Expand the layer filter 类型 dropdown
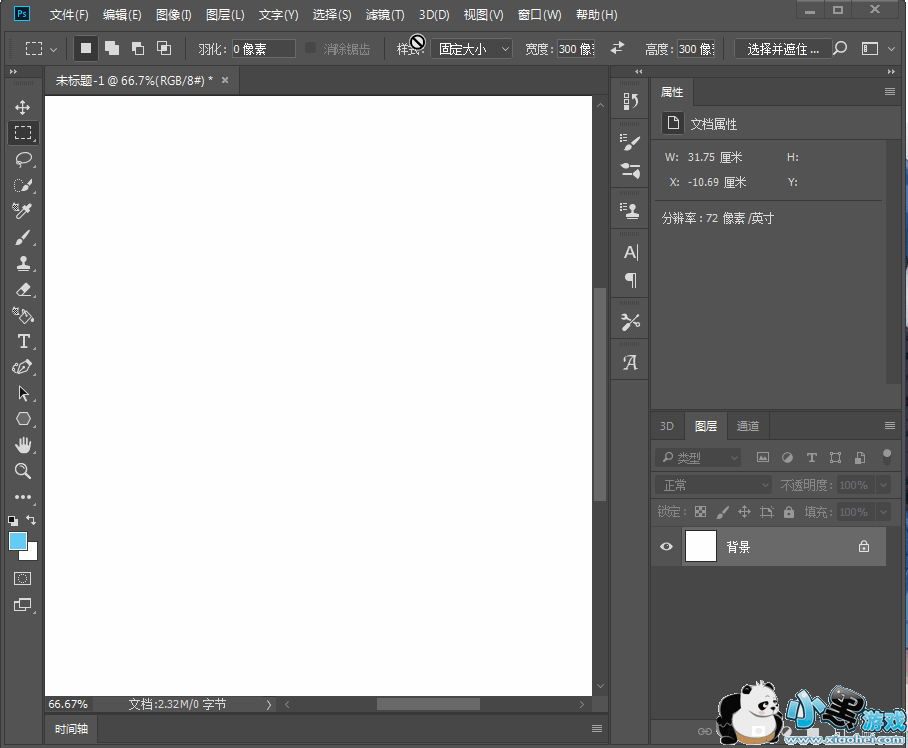This screenshot has width=908, height=748. [699, 457]
